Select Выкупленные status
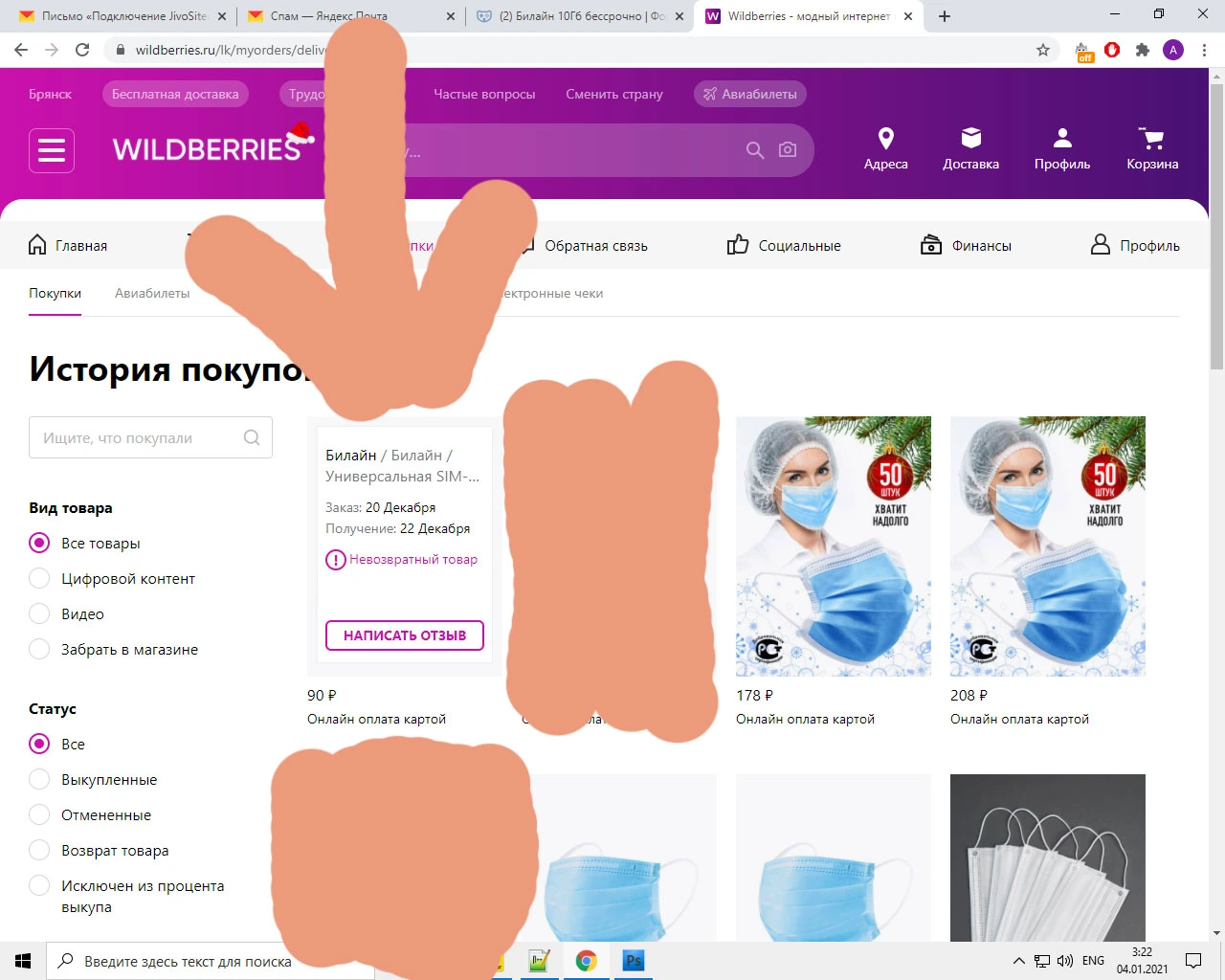 pos(39,780)
